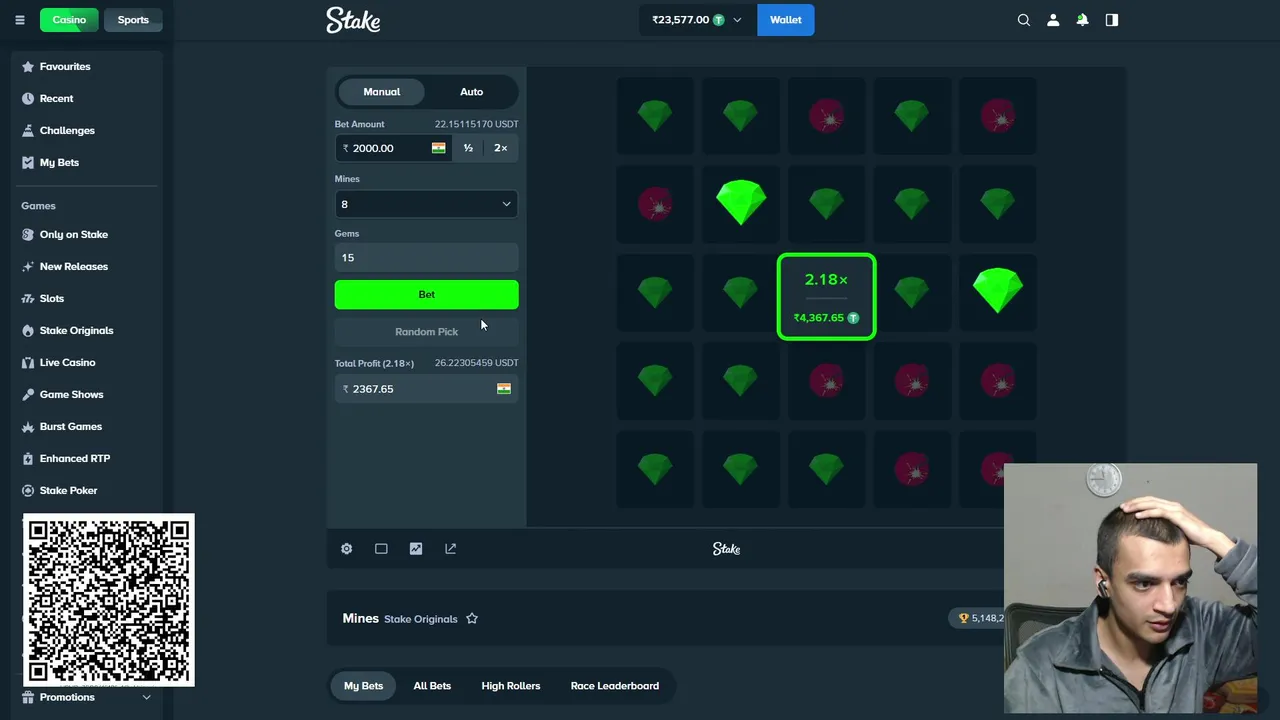Toggle the side panel icon in header

coord(1112,20)
